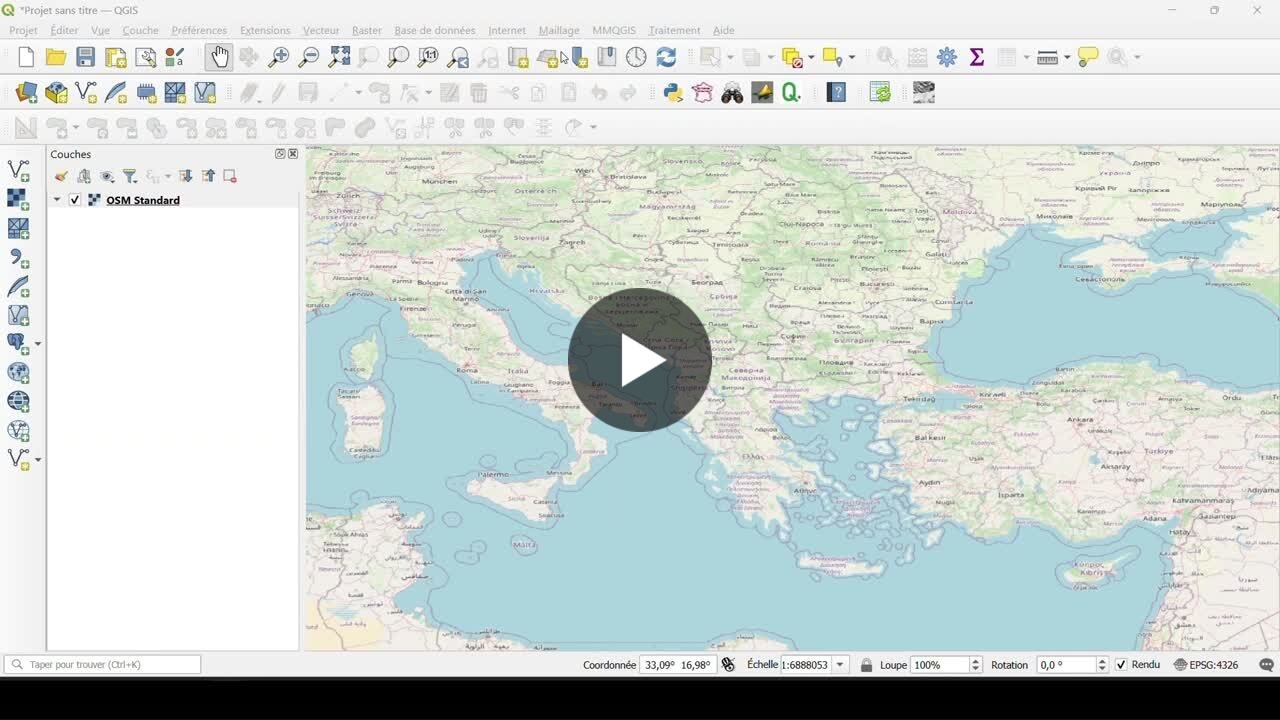Open the Traitement menu
Image resolution: width=1280 pixels, height=720 pixels.
click(x=674, y=30)
